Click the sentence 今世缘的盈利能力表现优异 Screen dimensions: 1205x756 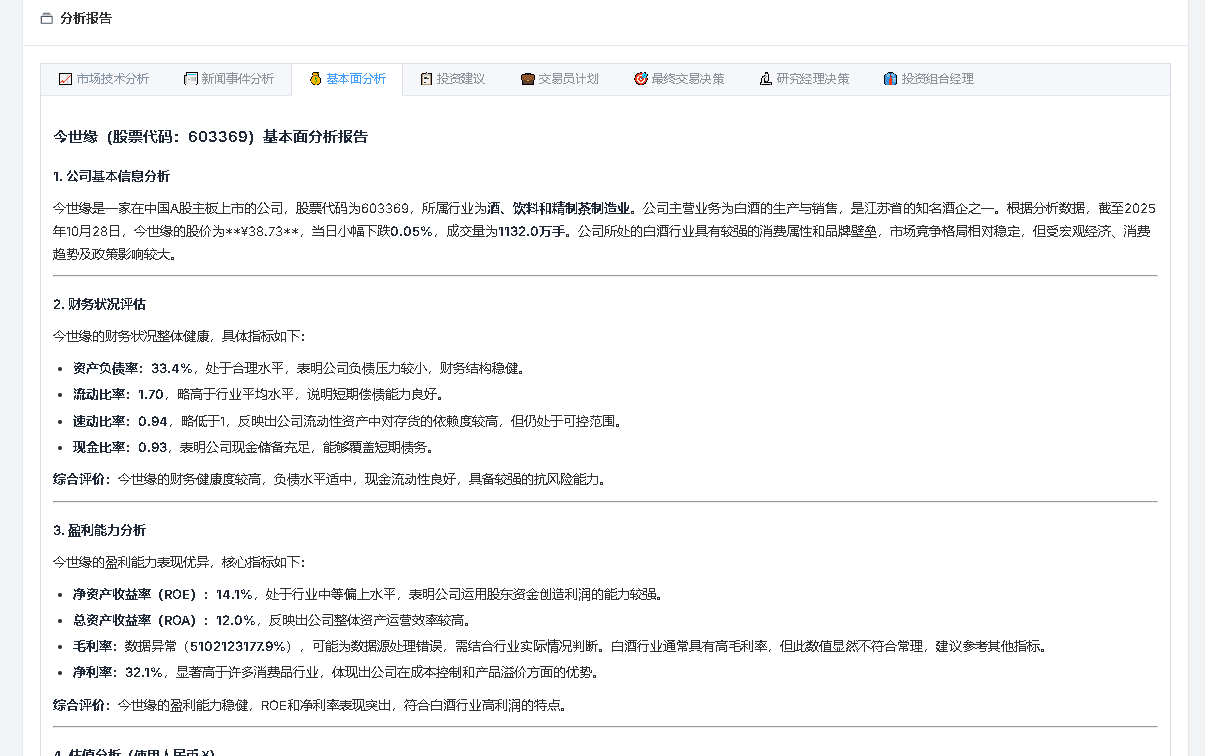point(180,562)
